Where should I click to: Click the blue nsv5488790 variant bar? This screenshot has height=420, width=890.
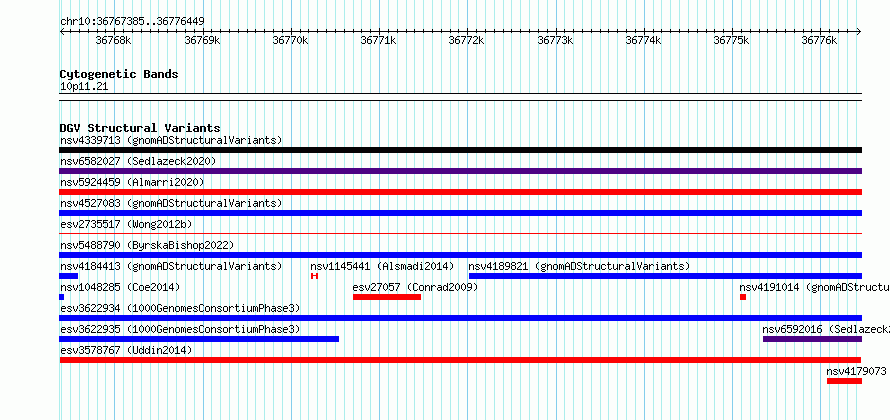click(460, 255)
